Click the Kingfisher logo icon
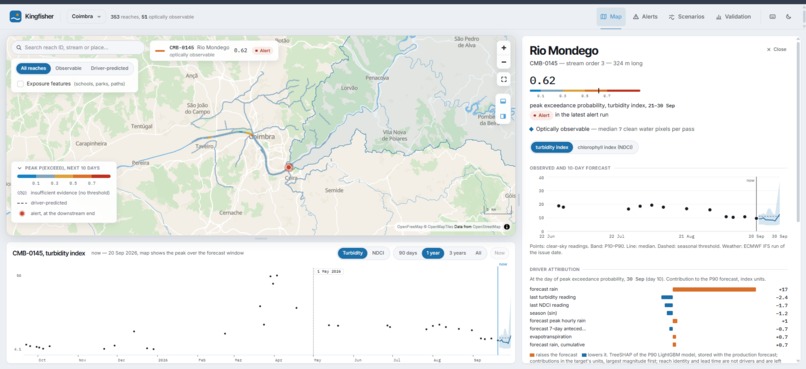This screenshot has height=369, width=806. 15,16
